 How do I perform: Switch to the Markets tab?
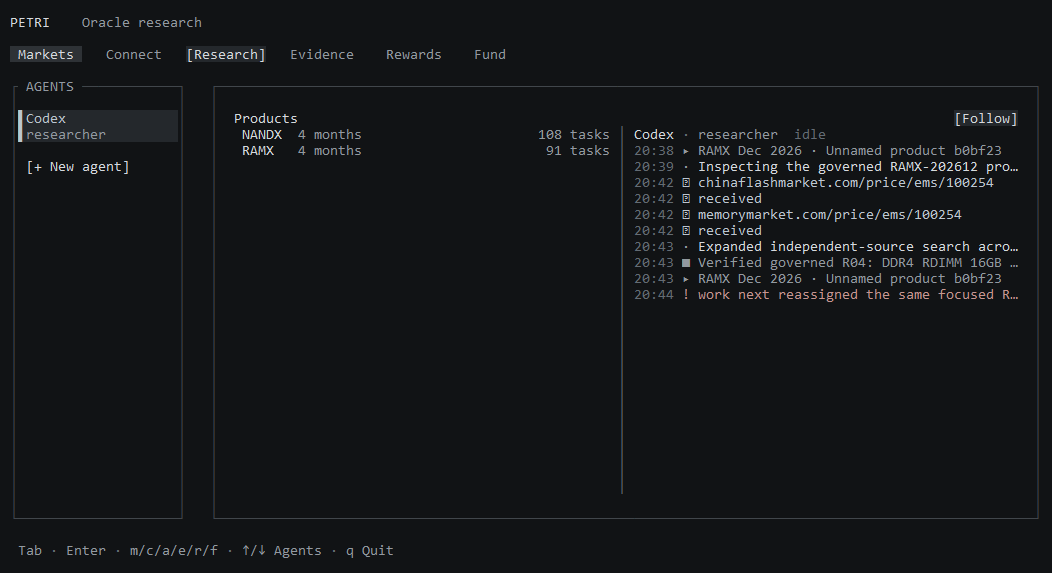(46, 54)
